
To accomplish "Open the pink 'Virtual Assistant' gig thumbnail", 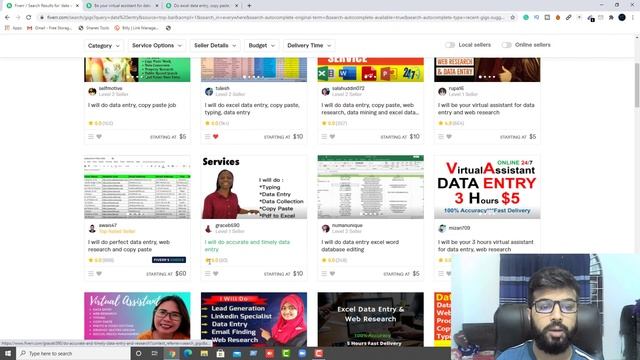I will click(x=137, y=316).
